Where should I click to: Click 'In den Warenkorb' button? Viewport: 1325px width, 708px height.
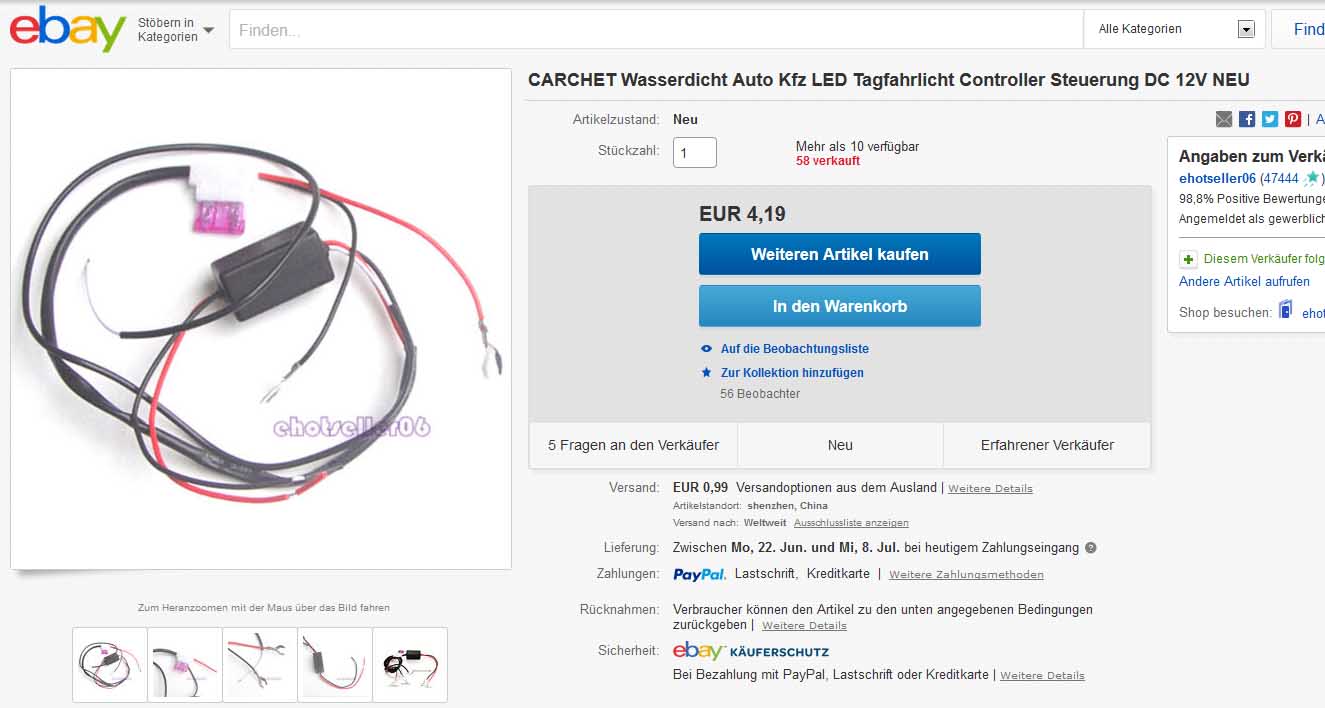coord(839,306)
